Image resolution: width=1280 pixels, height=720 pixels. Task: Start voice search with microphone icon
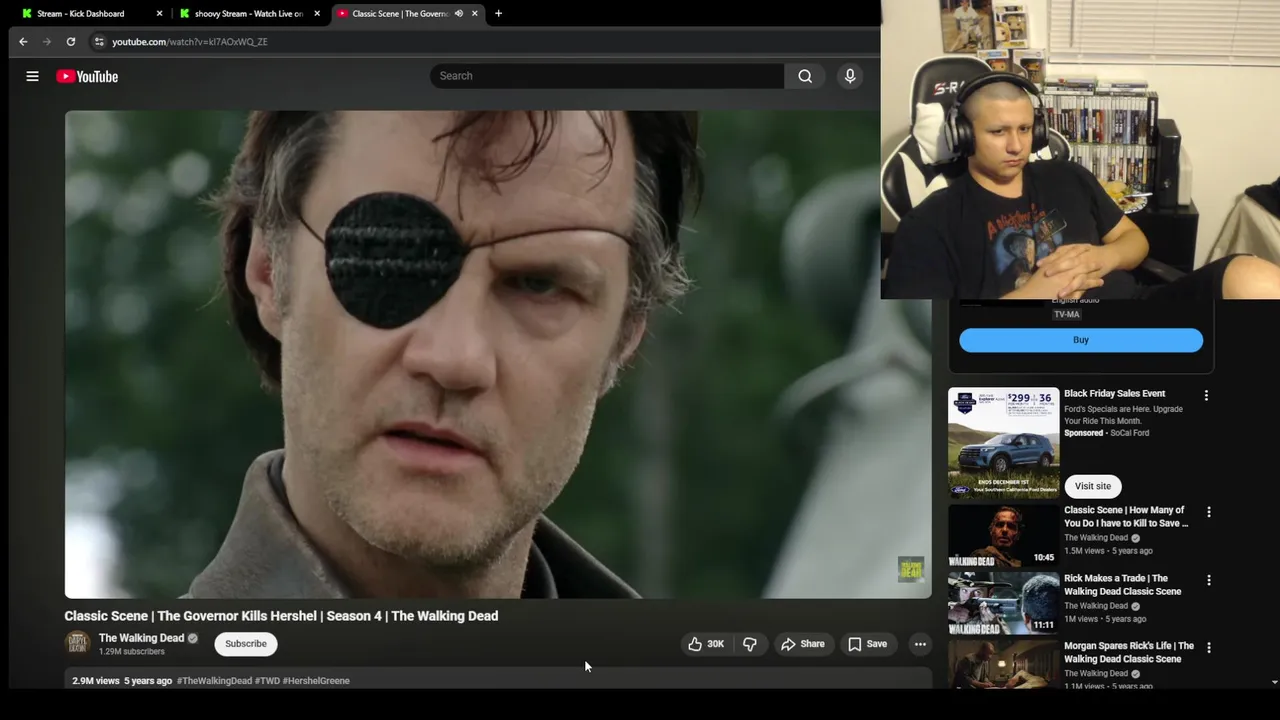(850, 76)
